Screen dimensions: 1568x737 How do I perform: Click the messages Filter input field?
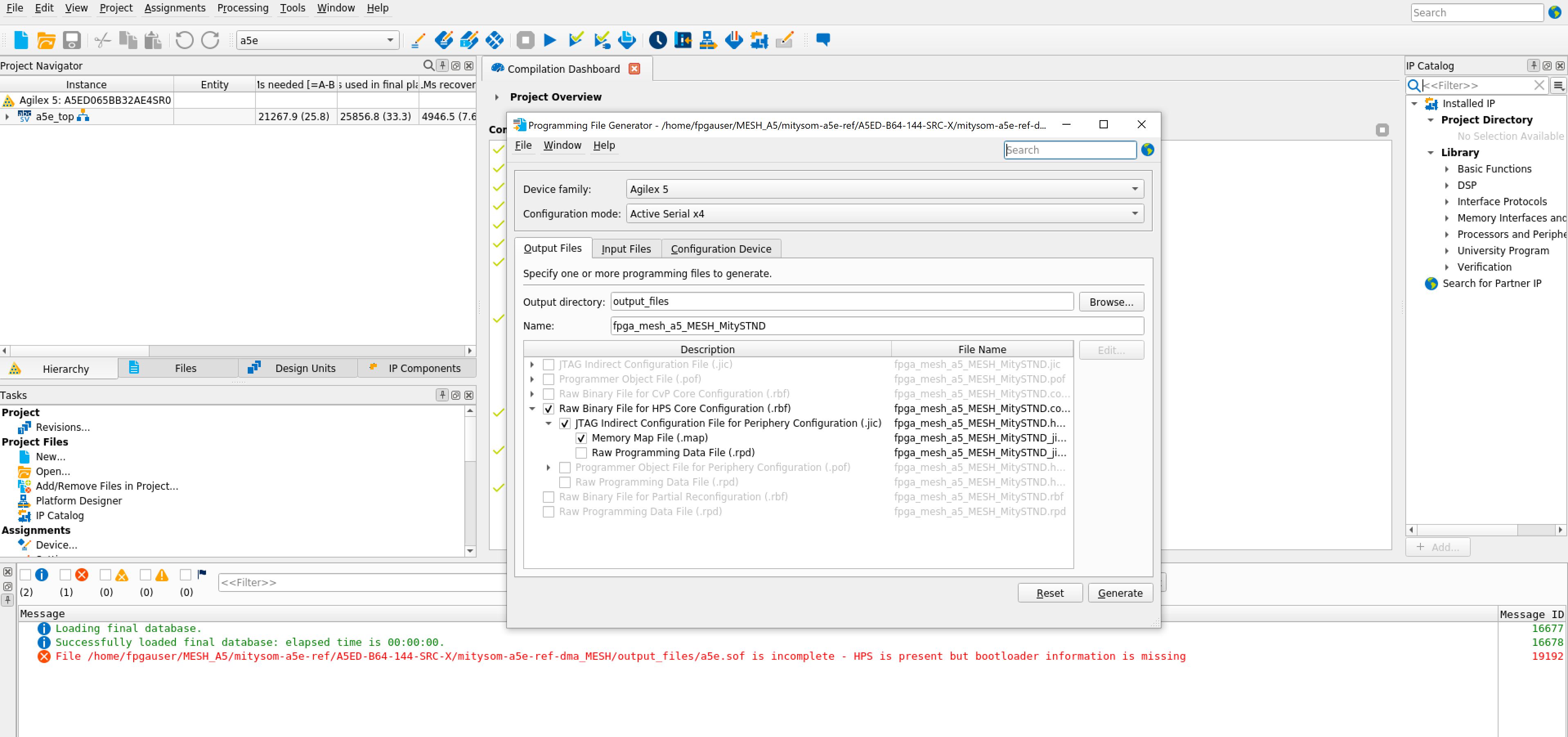[362, 582]
